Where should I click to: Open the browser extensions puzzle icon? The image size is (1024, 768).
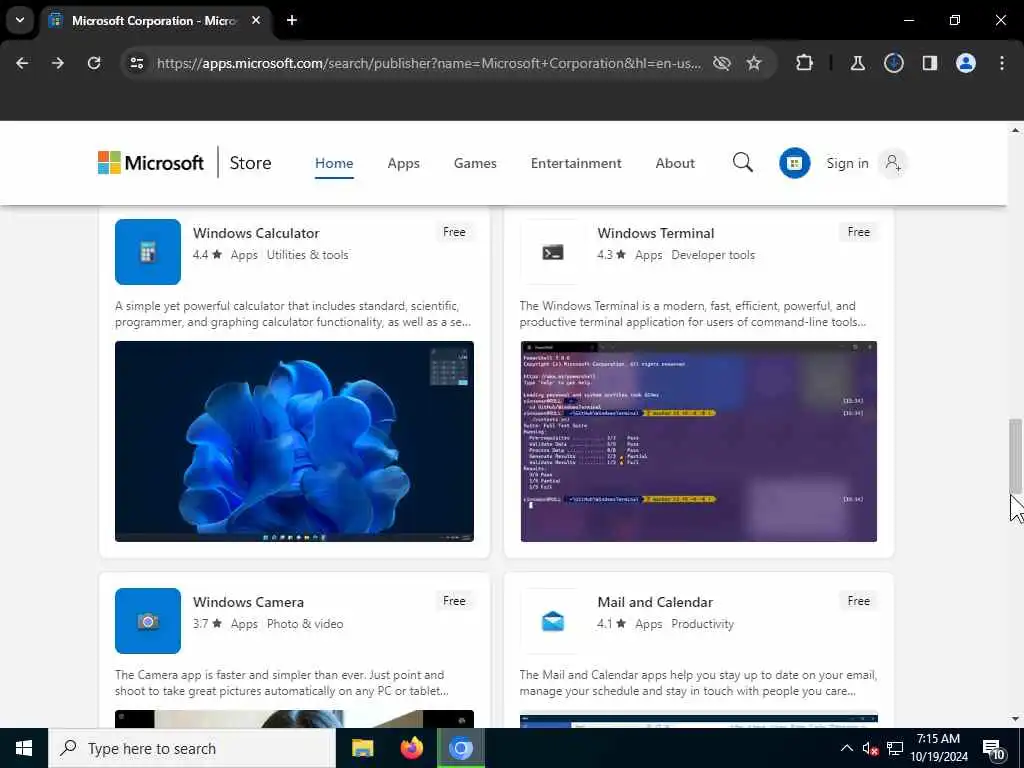click(805, 63)
